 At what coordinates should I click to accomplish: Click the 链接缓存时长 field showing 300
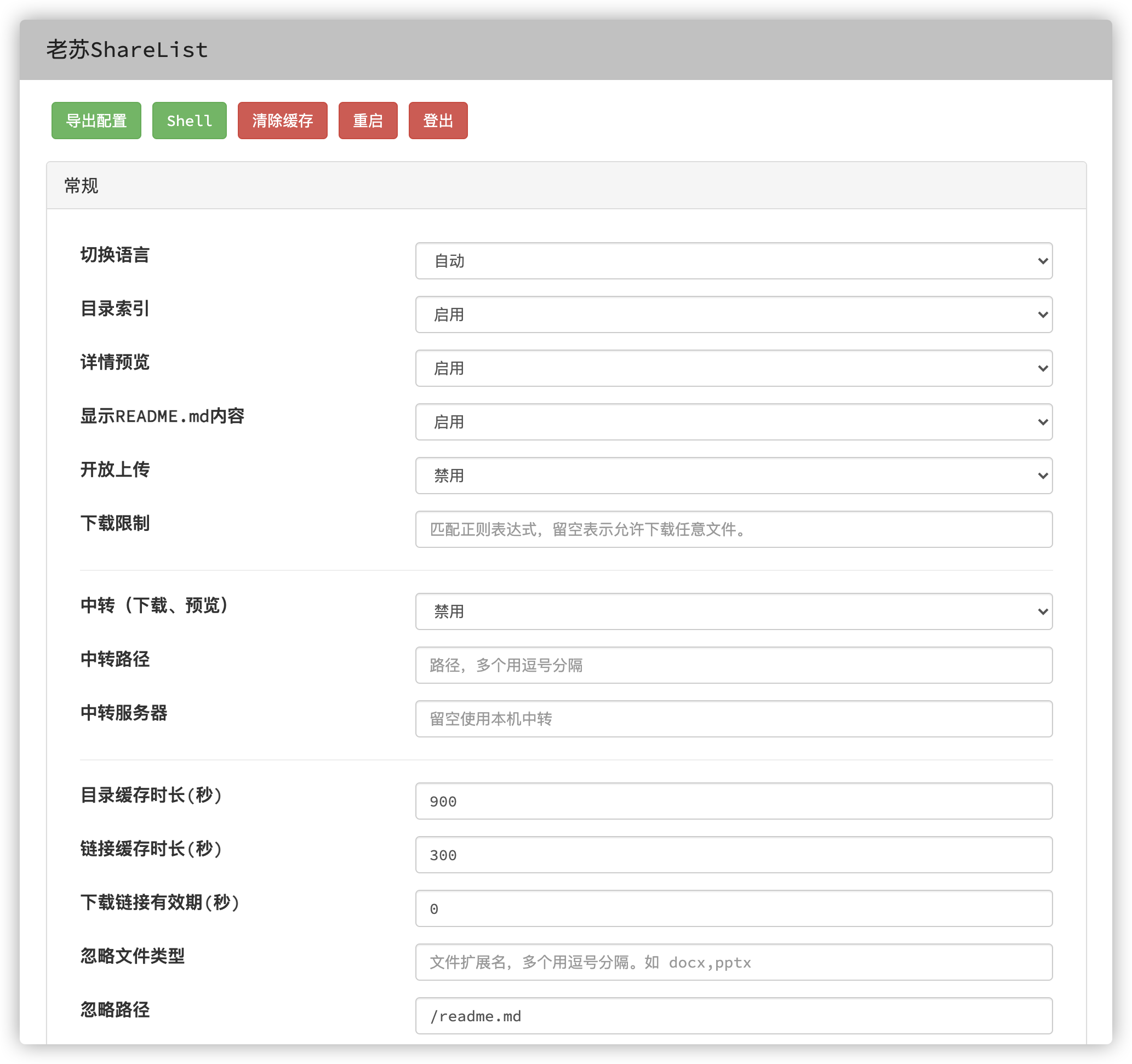734,855
